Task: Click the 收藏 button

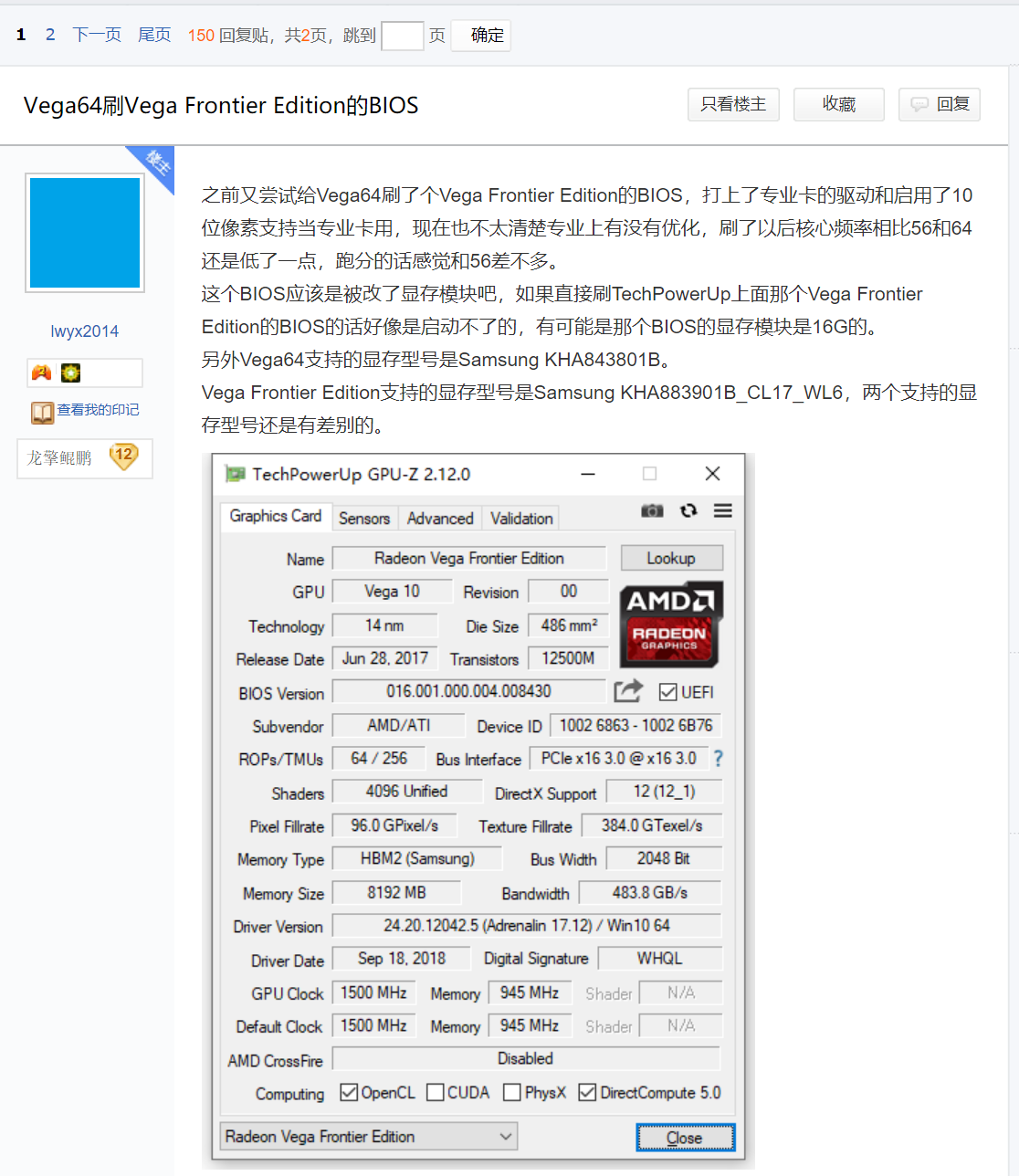Action: 839,104
